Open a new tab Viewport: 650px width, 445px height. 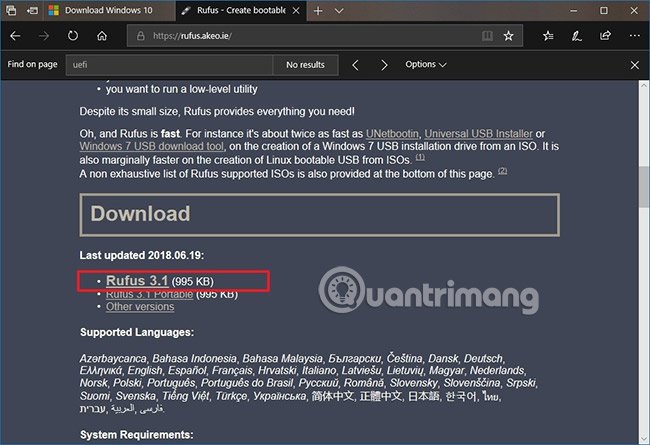[x=318, y=11]
